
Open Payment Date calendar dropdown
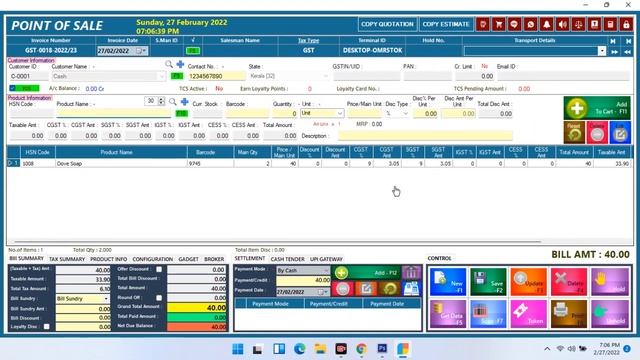[x=323, y=292]
